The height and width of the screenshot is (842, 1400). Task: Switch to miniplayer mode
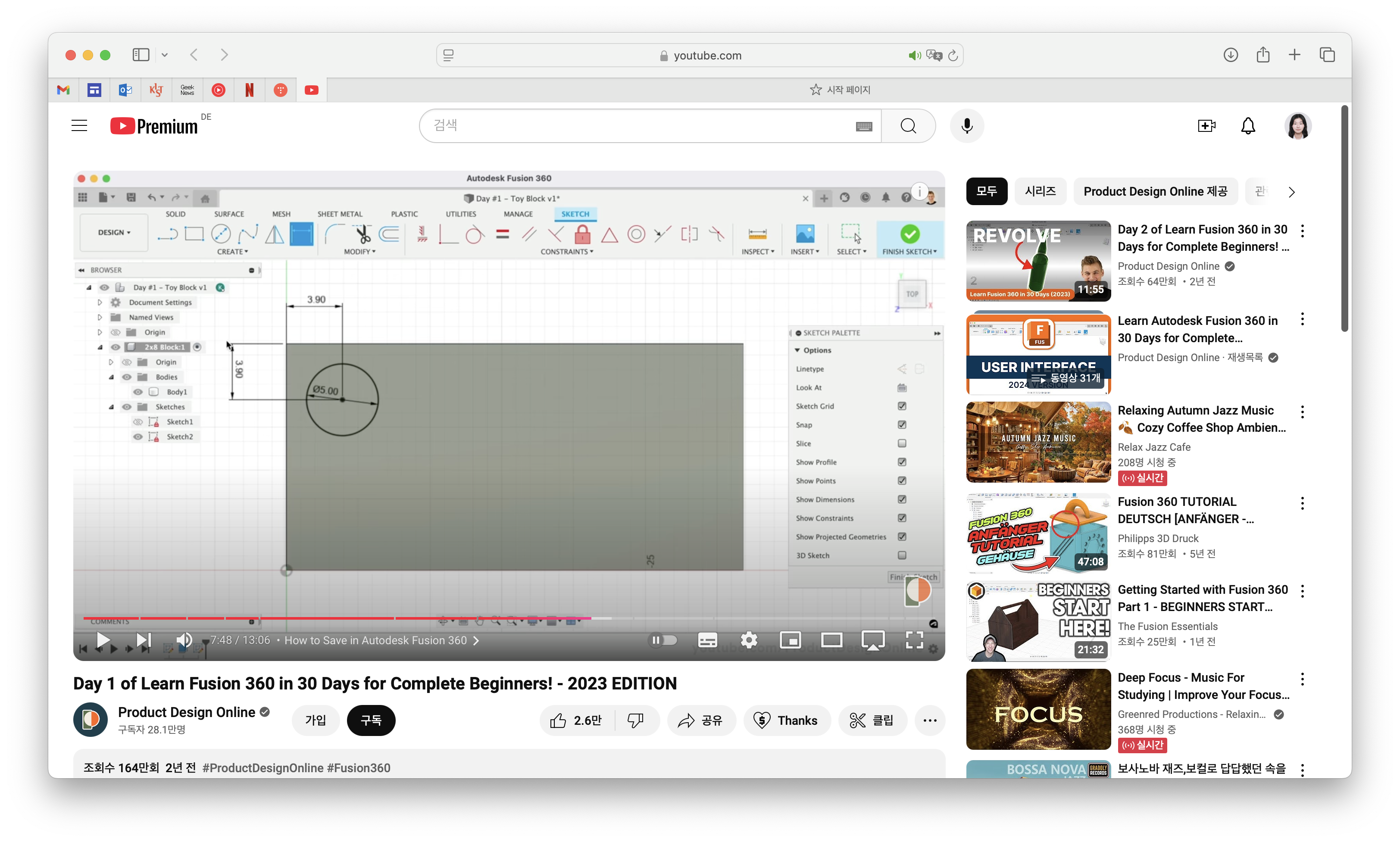point(790,640)
